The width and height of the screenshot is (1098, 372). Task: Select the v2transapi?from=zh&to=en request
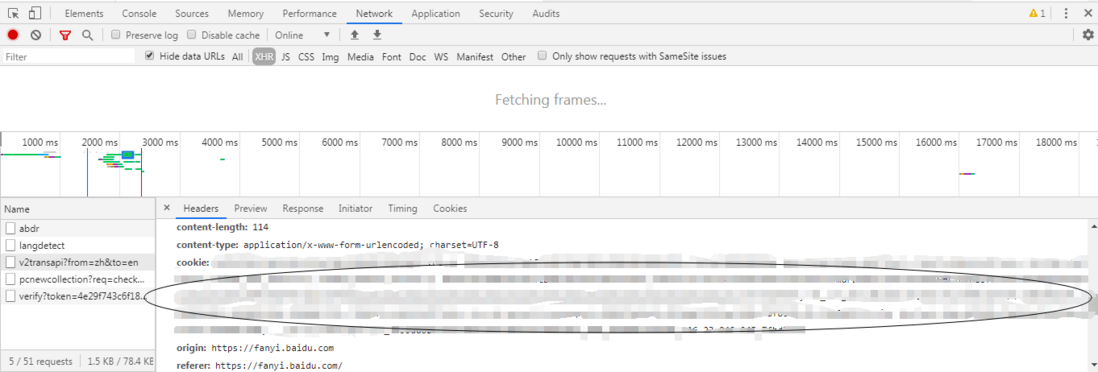coord(77,262)
